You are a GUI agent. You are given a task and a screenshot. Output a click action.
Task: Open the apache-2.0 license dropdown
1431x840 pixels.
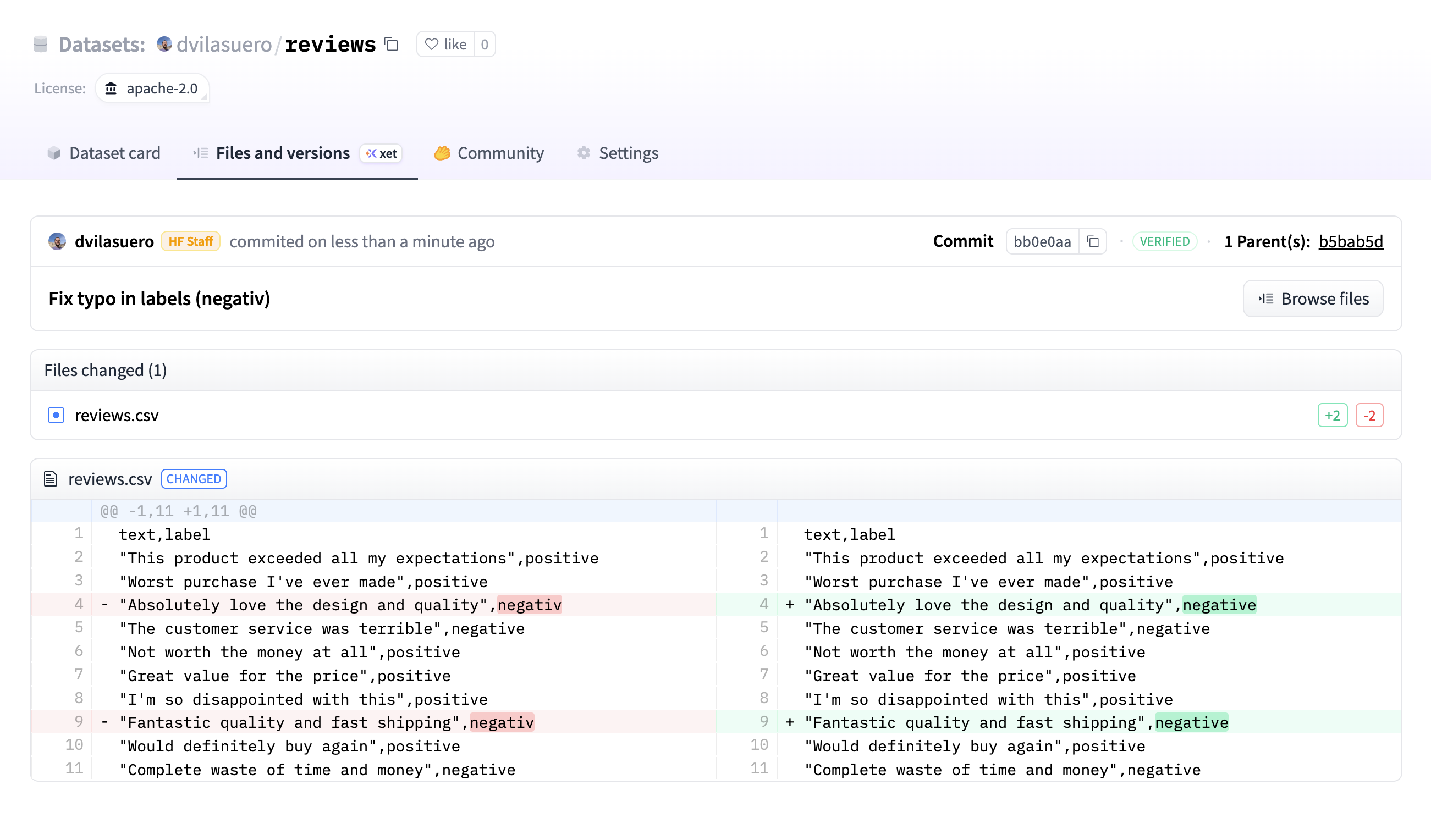tap(152, 89)
